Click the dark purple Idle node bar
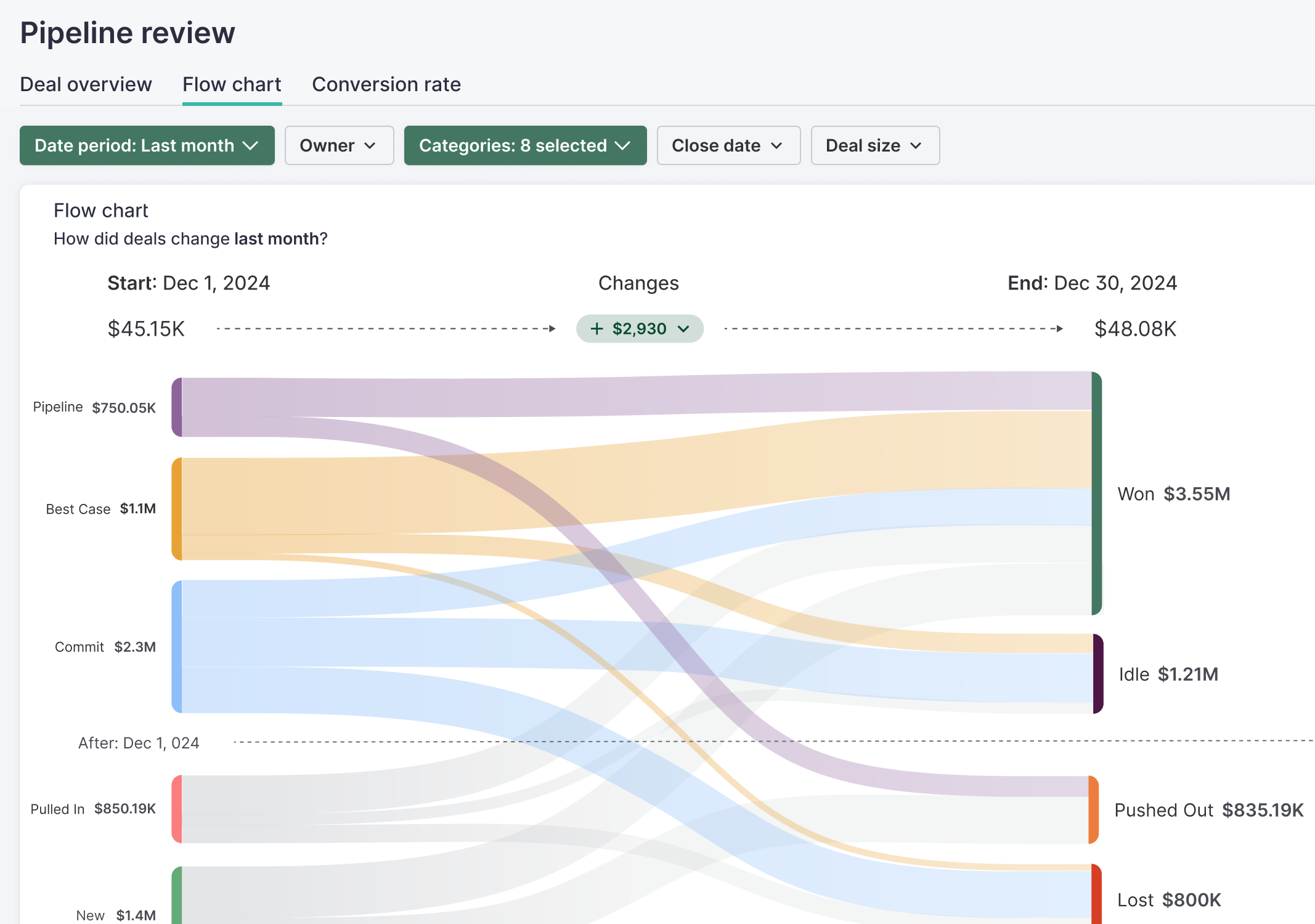 pos(1097,673)
